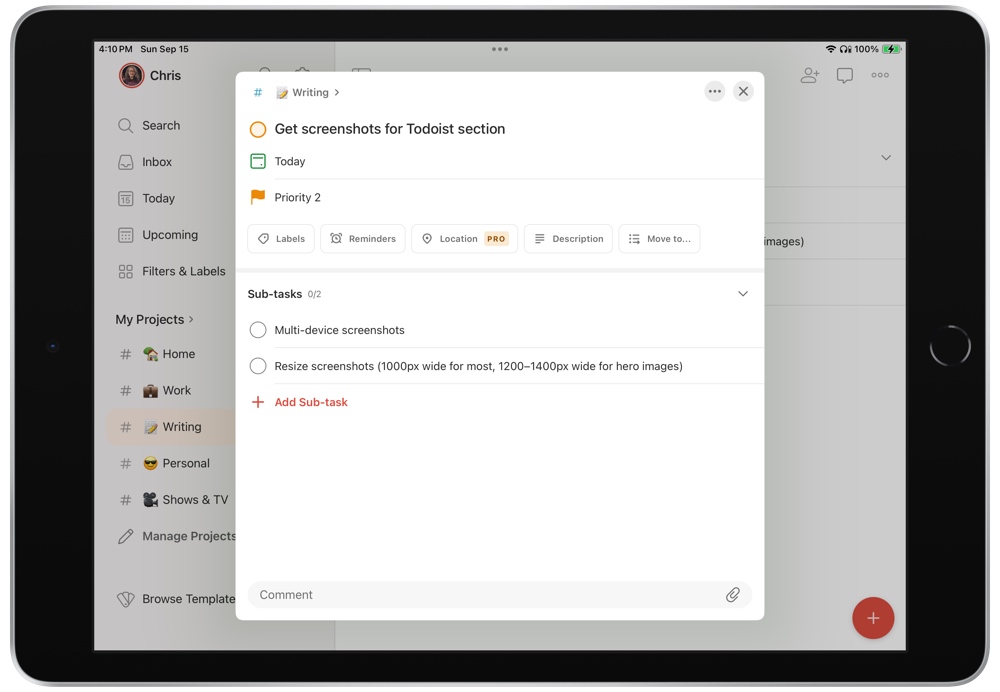Select the Move to... button

click(x=659, y=239)
